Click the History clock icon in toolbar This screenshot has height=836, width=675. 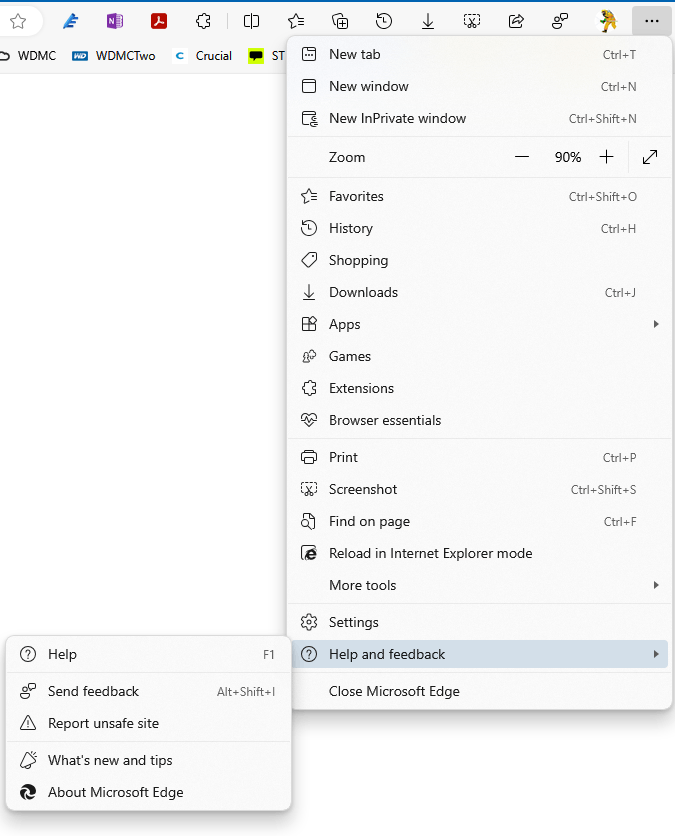(384, 21)
